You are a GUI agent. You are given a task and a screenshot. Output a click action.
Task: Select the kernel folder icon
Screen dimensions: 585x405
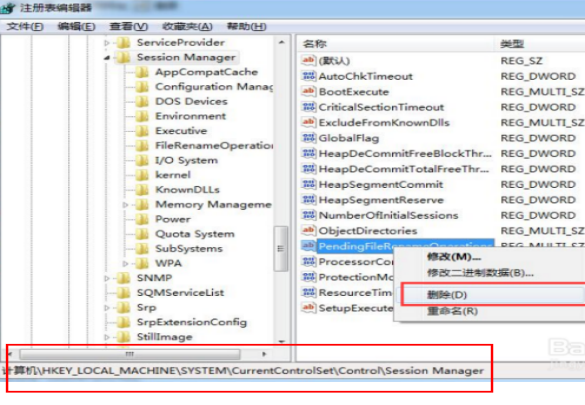coord(142,175)
